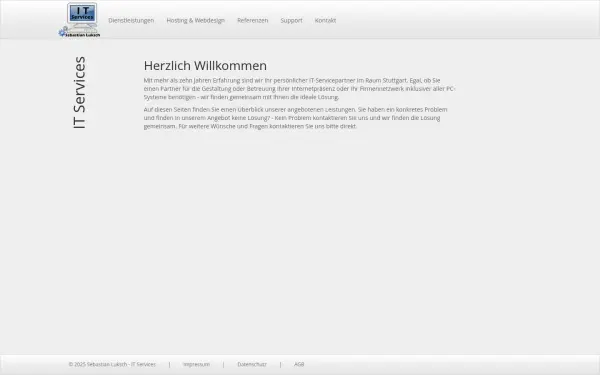The image size is (600, 375).
Task: Click the vertical IT Services title
Action: coord(79,92)
